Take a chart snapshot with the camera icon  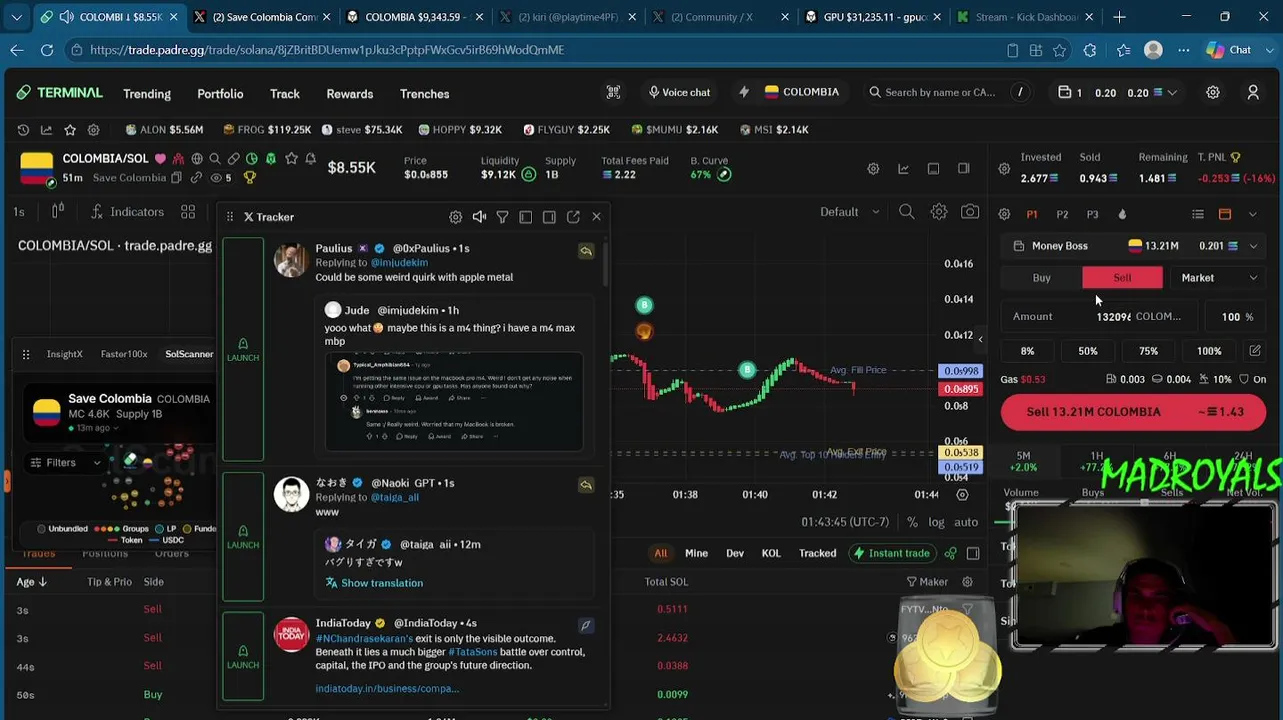pos(970,212)
